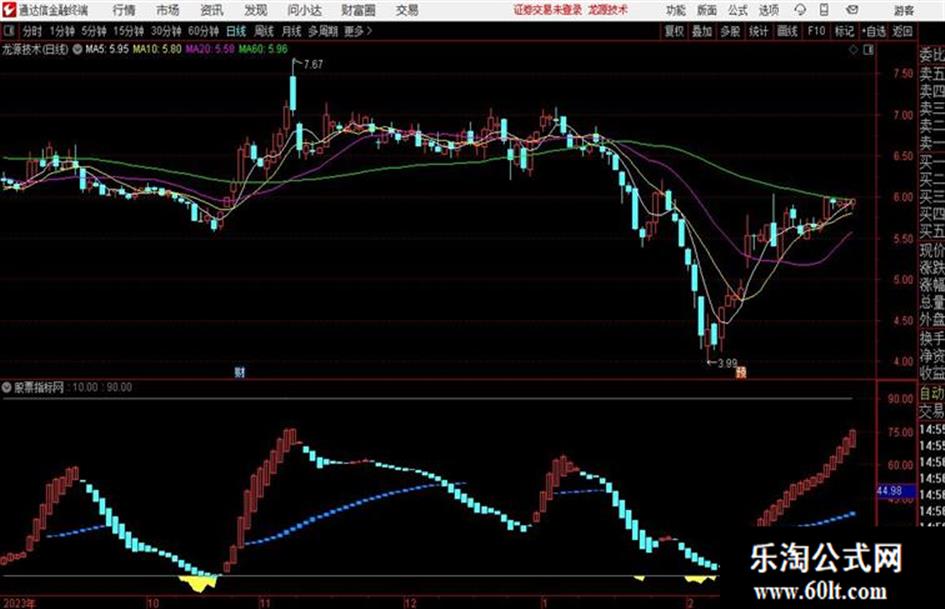This screenshot has width=945, height=609.
Task: Open the 市场 menu
Action: tap(168, 10)
